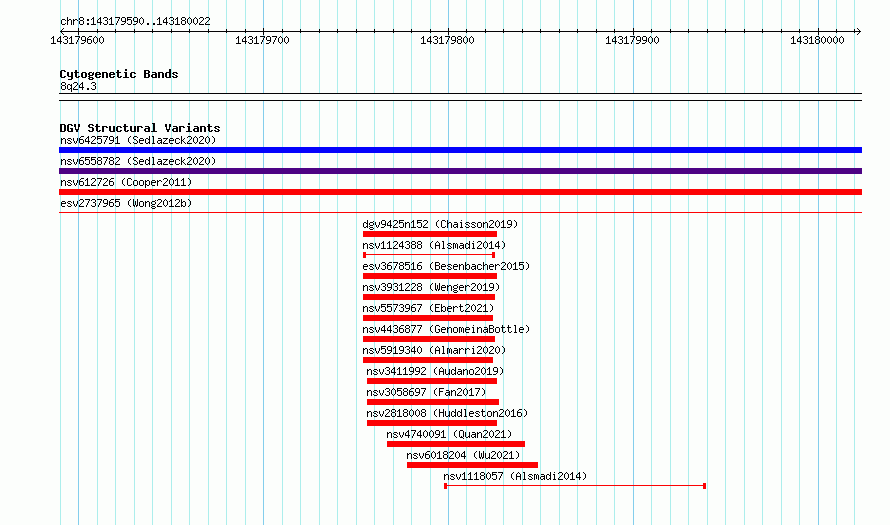Viewport: 890px width, 525px height.
Task: Click ruler position 143179600
Action: point(77,40)
